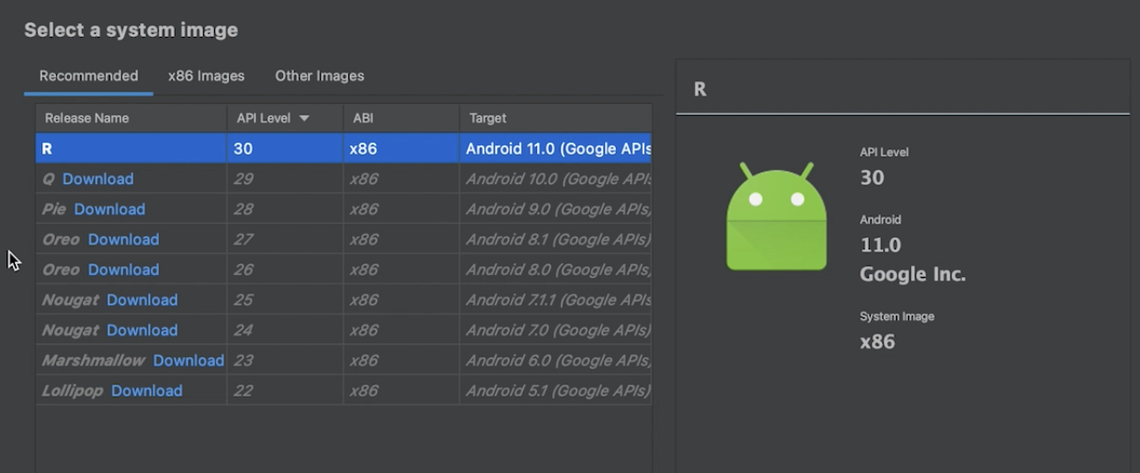Viewport: 1140px width, 473px height.
Task: Click the Android 8.0 target cell
Action: point(556,270)
